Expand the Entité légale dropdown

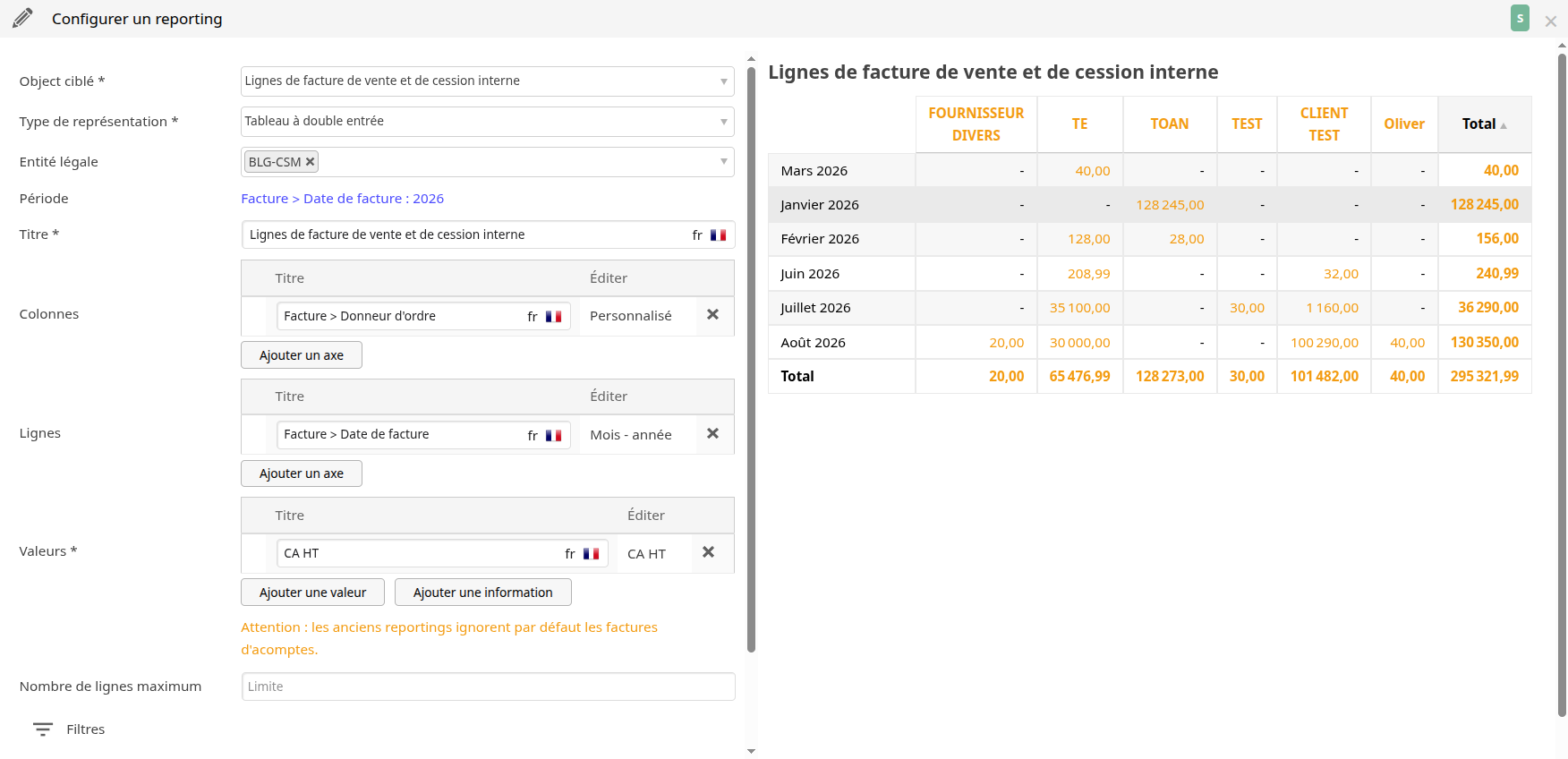point(723,162)
